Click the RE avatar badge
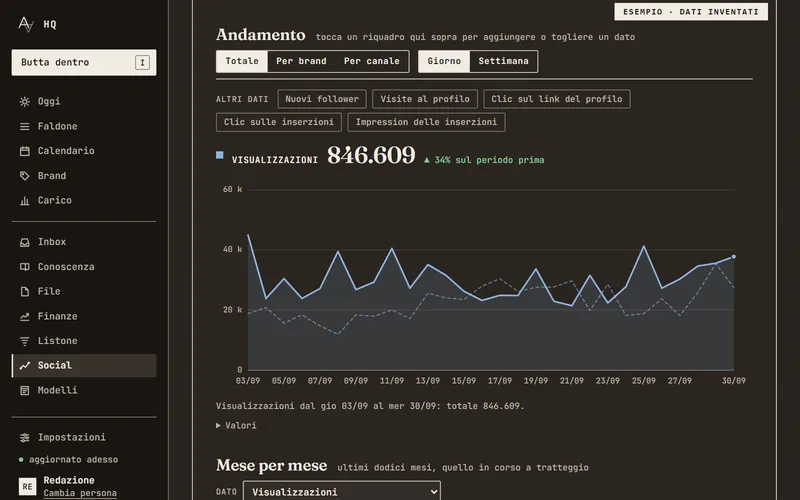The width and height of the screenshot is (800, 500). click(x=27, y=486)
